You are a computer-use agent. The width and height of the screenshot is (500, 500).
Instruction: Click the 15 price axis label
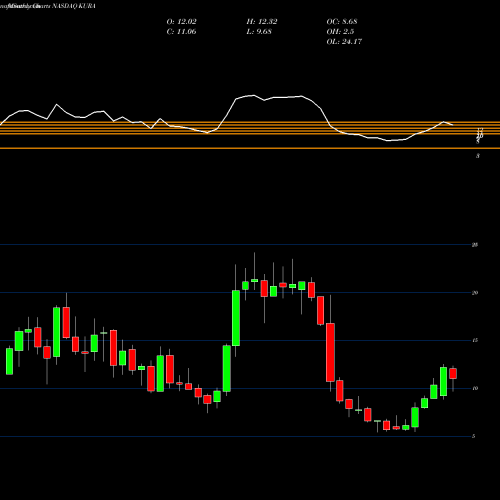tap(475, 341)
